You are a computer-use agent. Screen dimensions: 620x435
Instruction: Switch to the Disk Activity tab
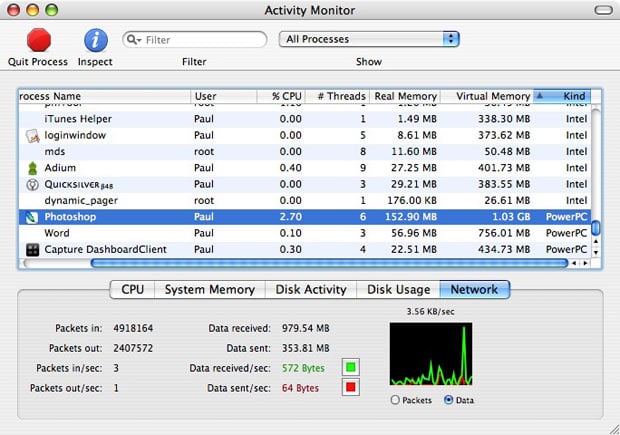[311, 289]
